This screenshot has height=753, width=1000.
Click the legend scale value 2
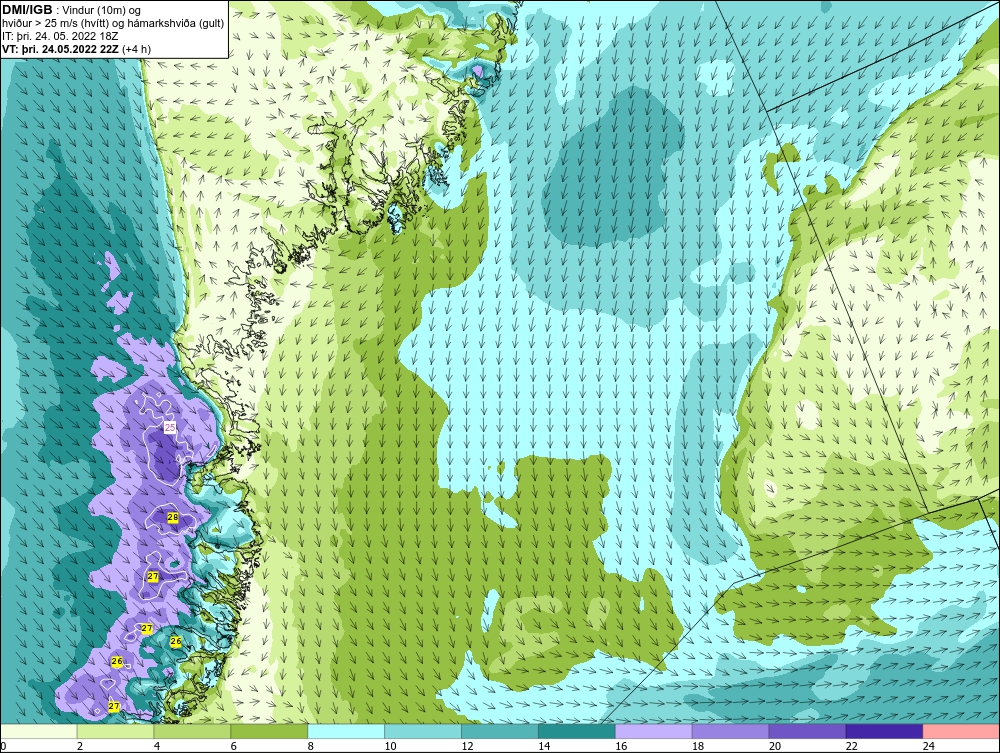coord(80,746)
